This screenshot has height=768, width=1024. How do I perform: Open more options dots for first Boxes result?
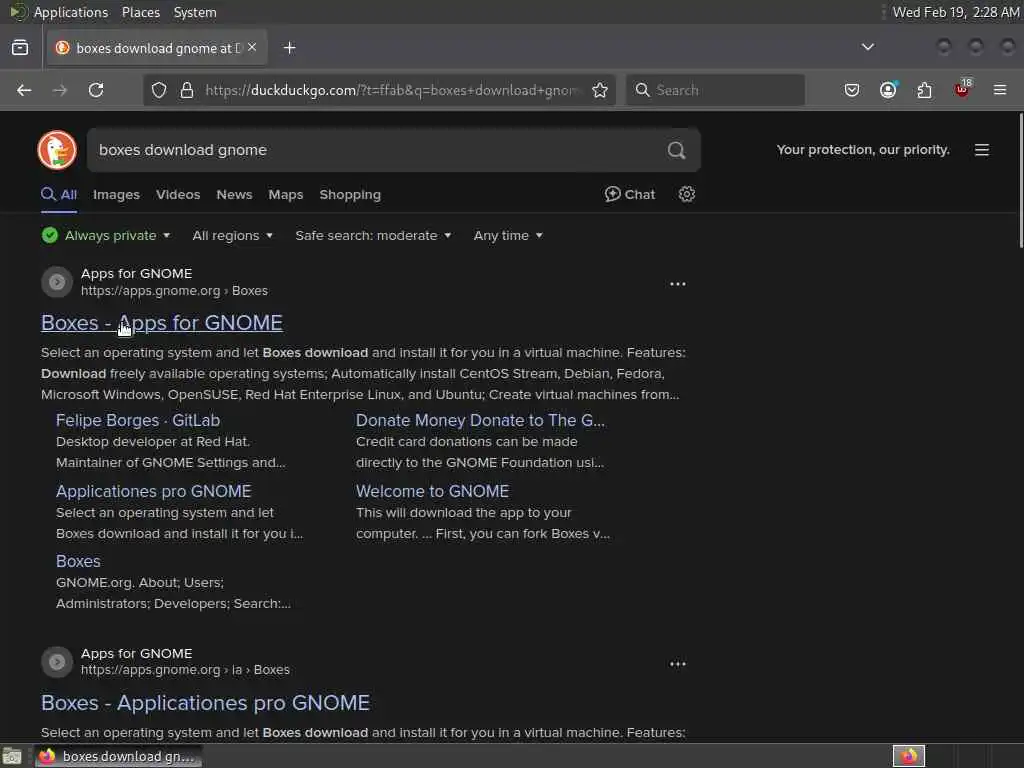[678, 284]
